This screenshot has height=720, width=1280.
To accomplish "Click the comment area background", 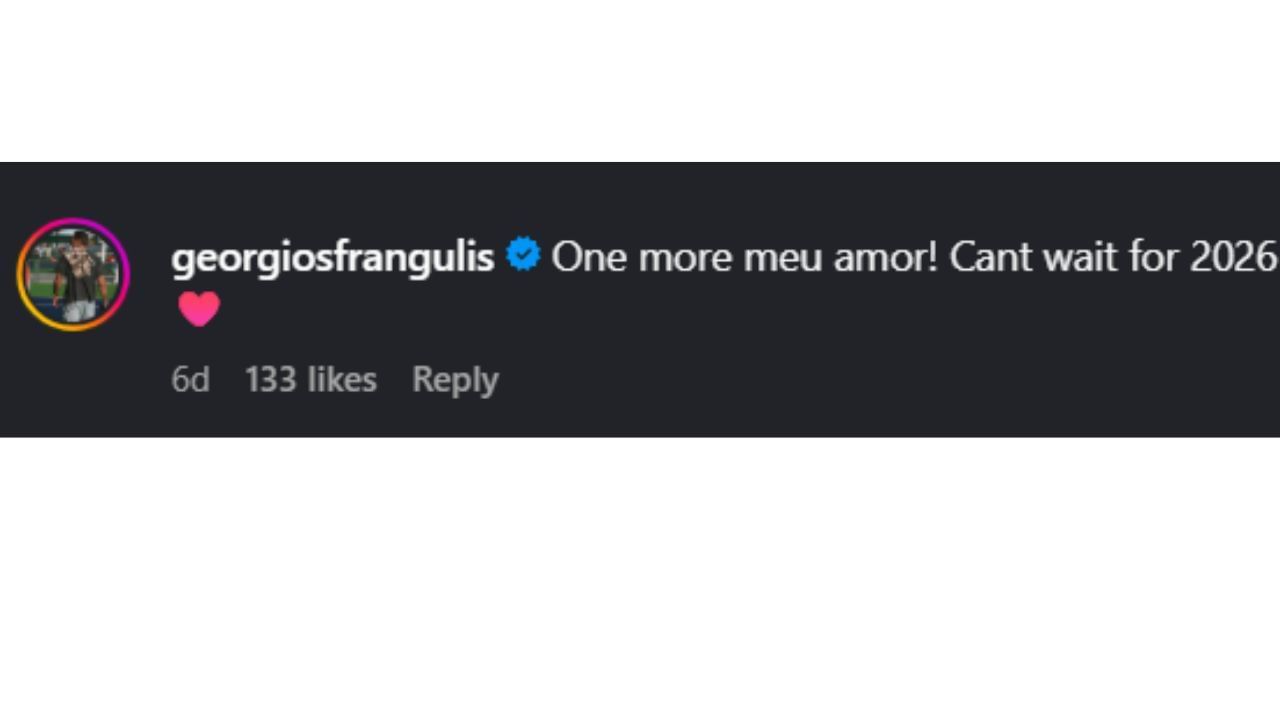I will 800,410.
